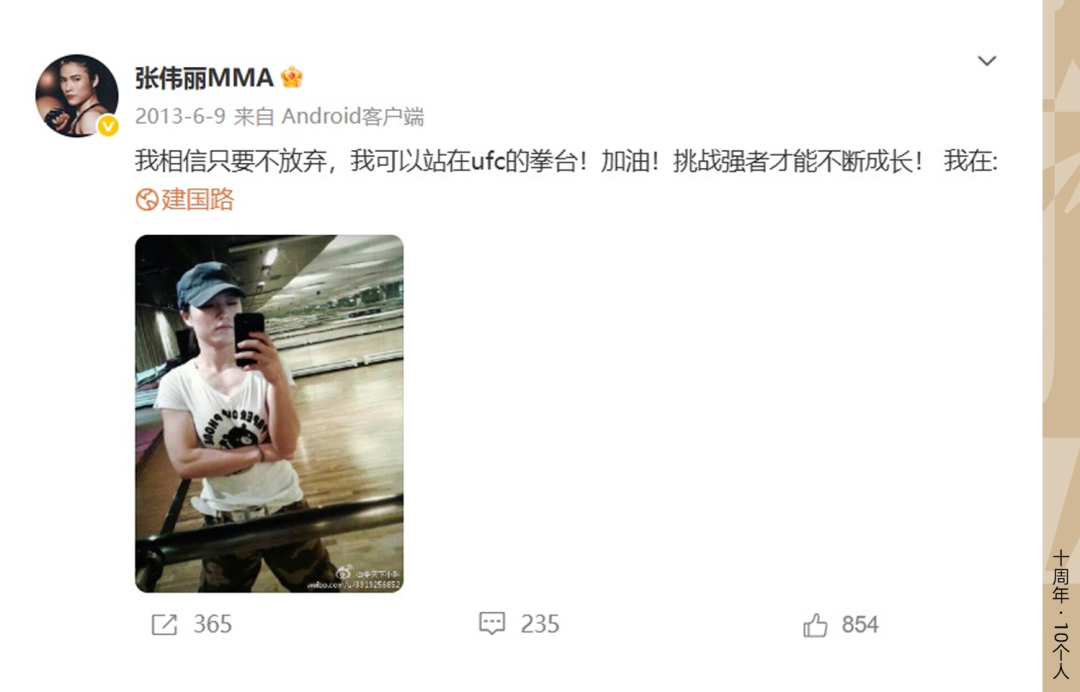Like the post with thumbs-up icon
Image resolution: width=1080 pixels, height=692 pixels.
816,625
